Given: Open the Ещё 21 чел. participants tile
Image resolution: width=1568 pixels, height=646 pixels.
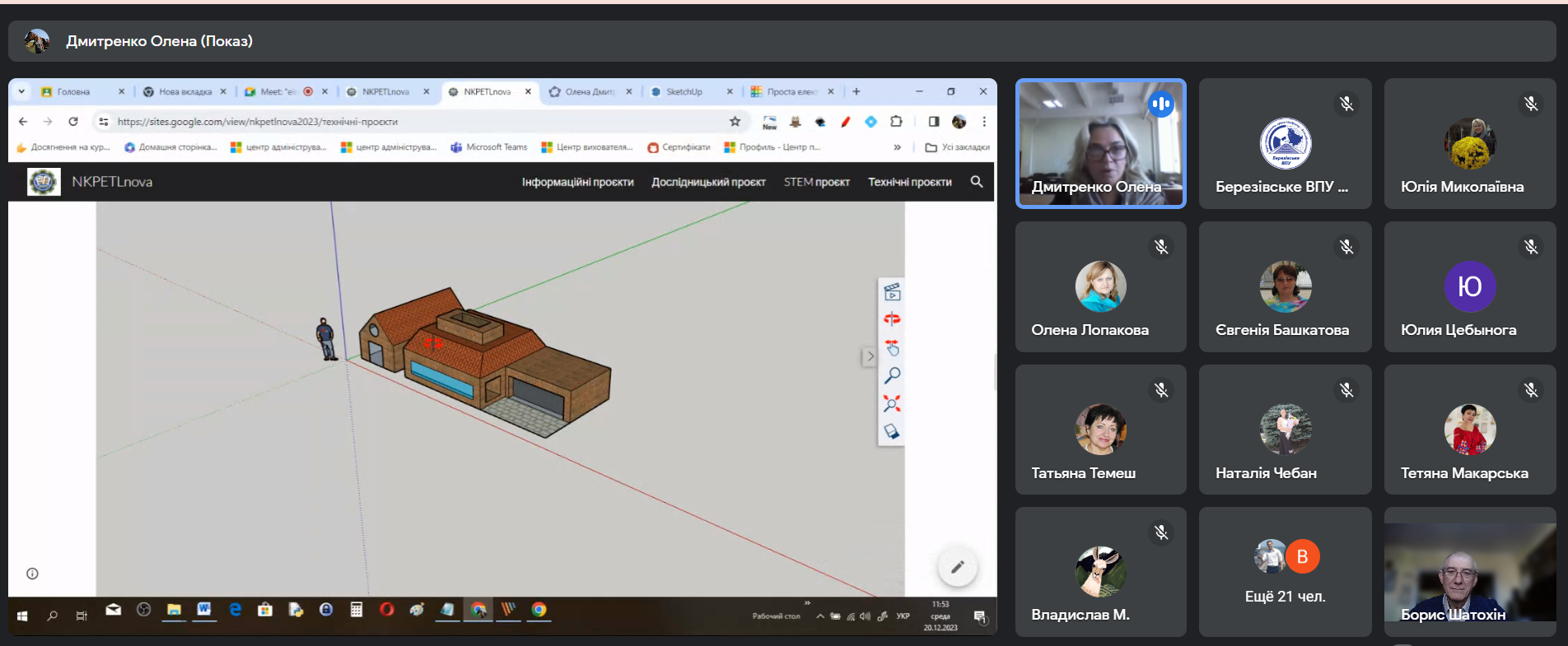Looking at the screenshot, I should pos(1285,571).
